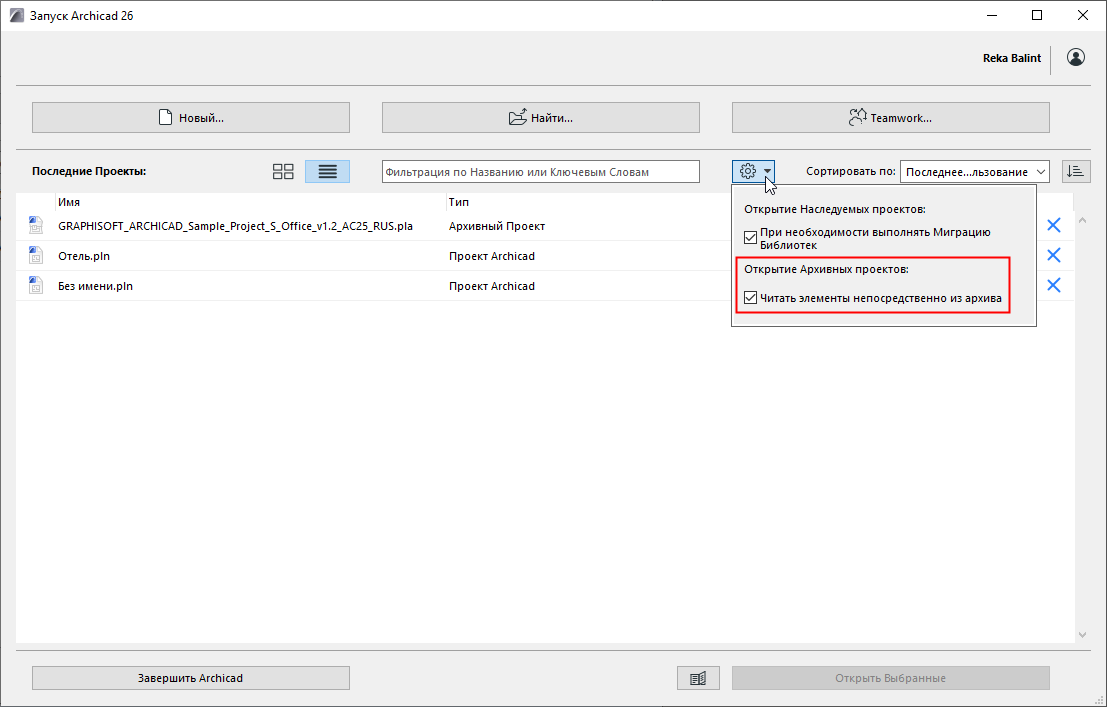Uncheck Читать элементы непосредственно из архива
This screenshot has height=707, width=1107.
click(x=750, y=297)
